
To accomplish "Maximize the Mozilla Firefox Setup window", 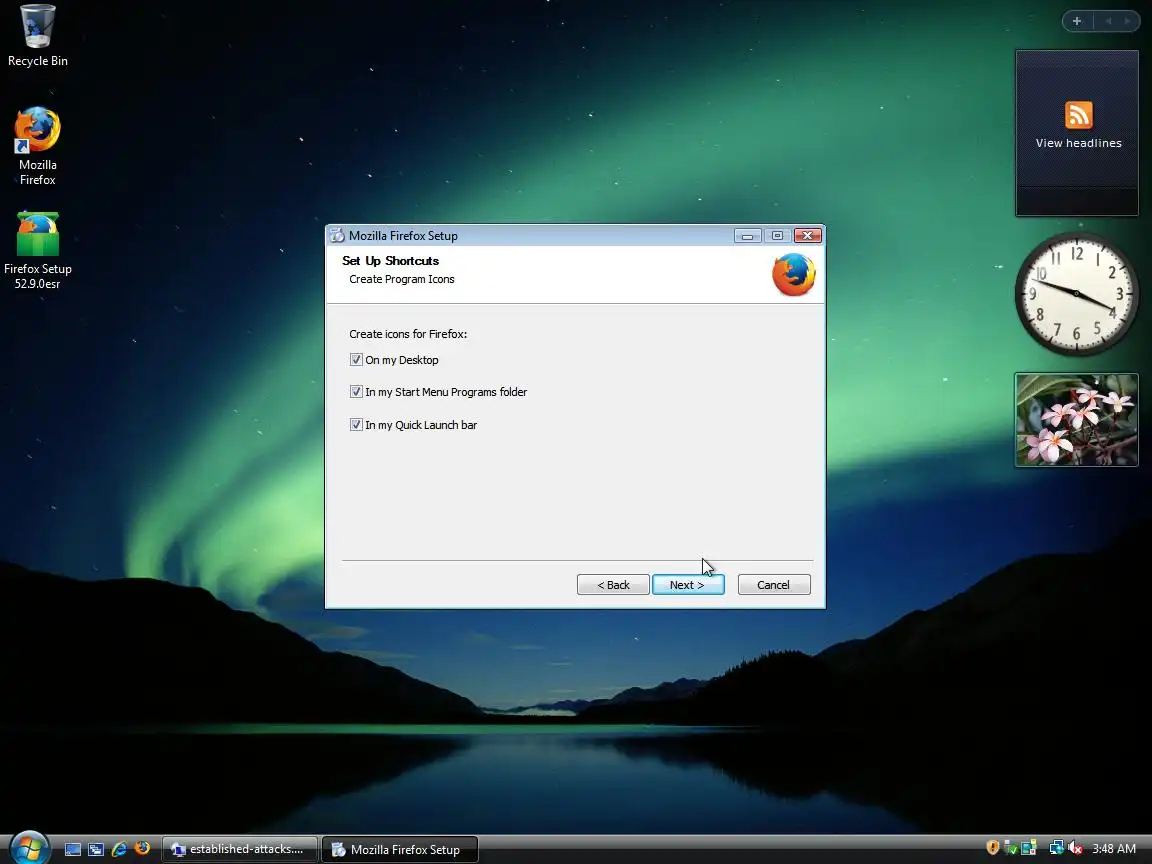I will click(x=777, y=235).
